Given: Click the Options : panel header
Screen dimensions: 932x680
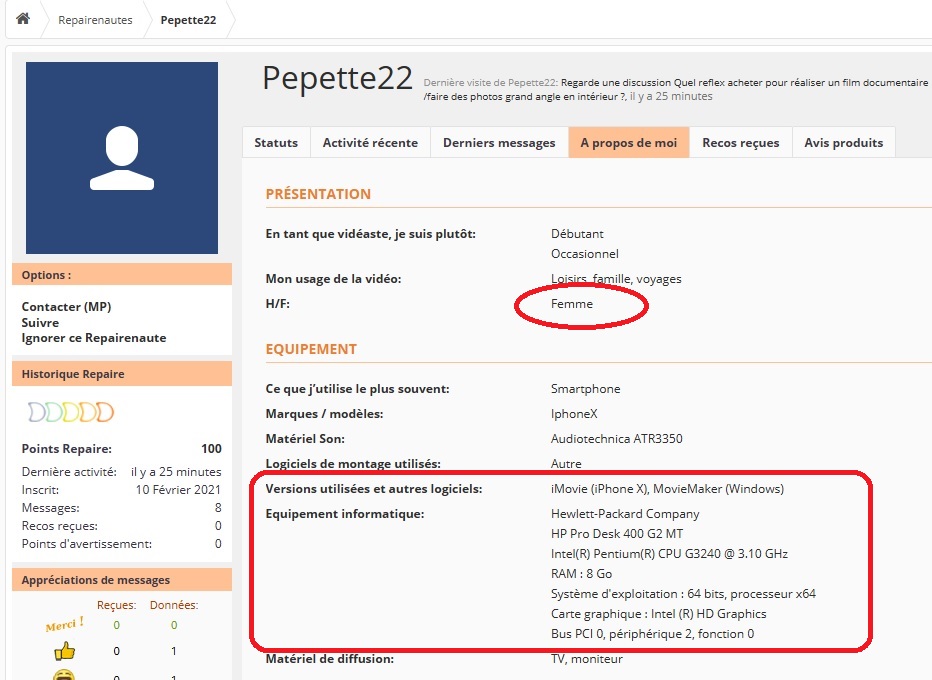Looking at the screenshot, I should [x=122, y=275].
